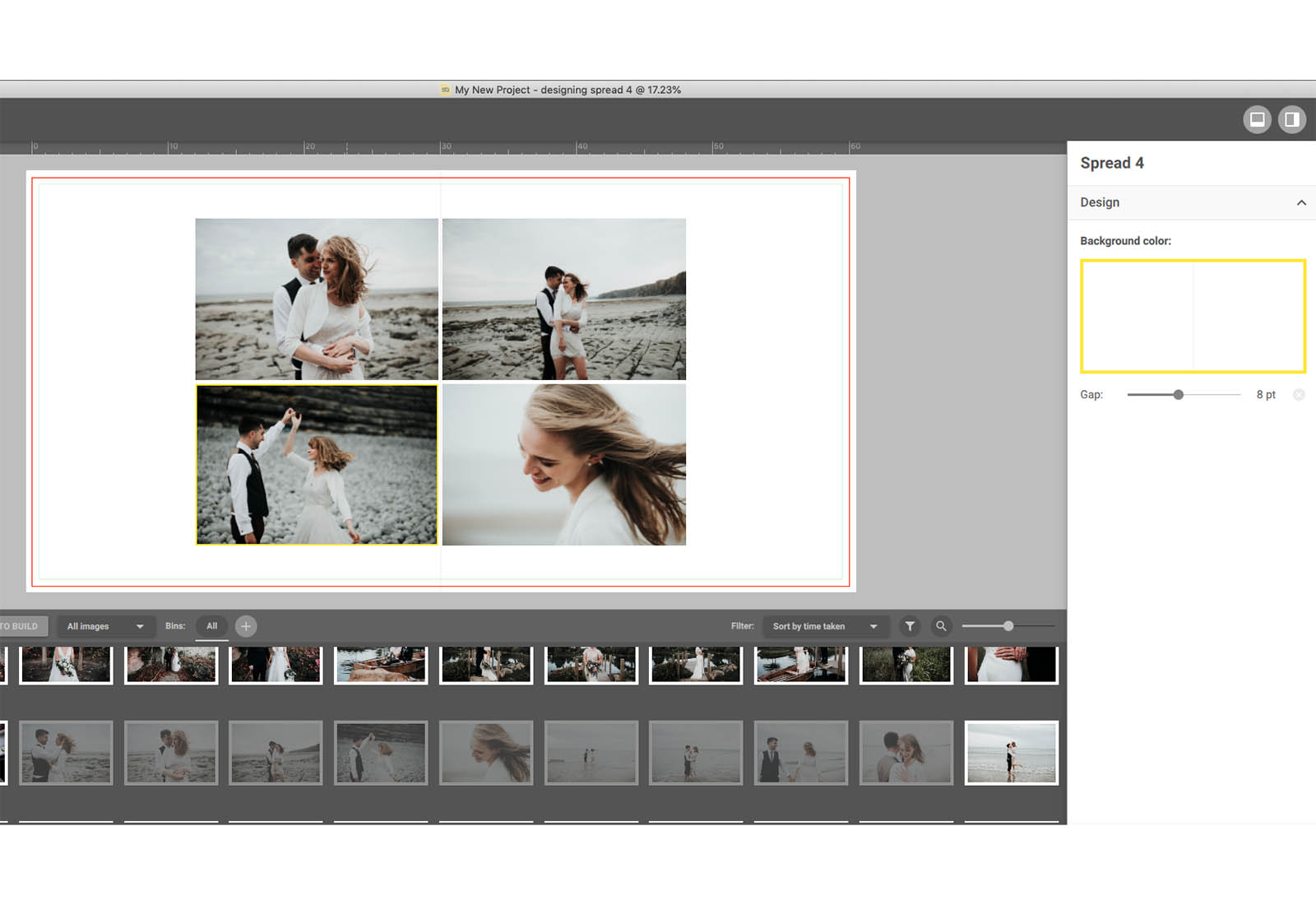The width and height of the screenshot is (1316, 905).
Task: Pick highlighted thumbnail of groom lifting bride
Action: coord(1012,753)
